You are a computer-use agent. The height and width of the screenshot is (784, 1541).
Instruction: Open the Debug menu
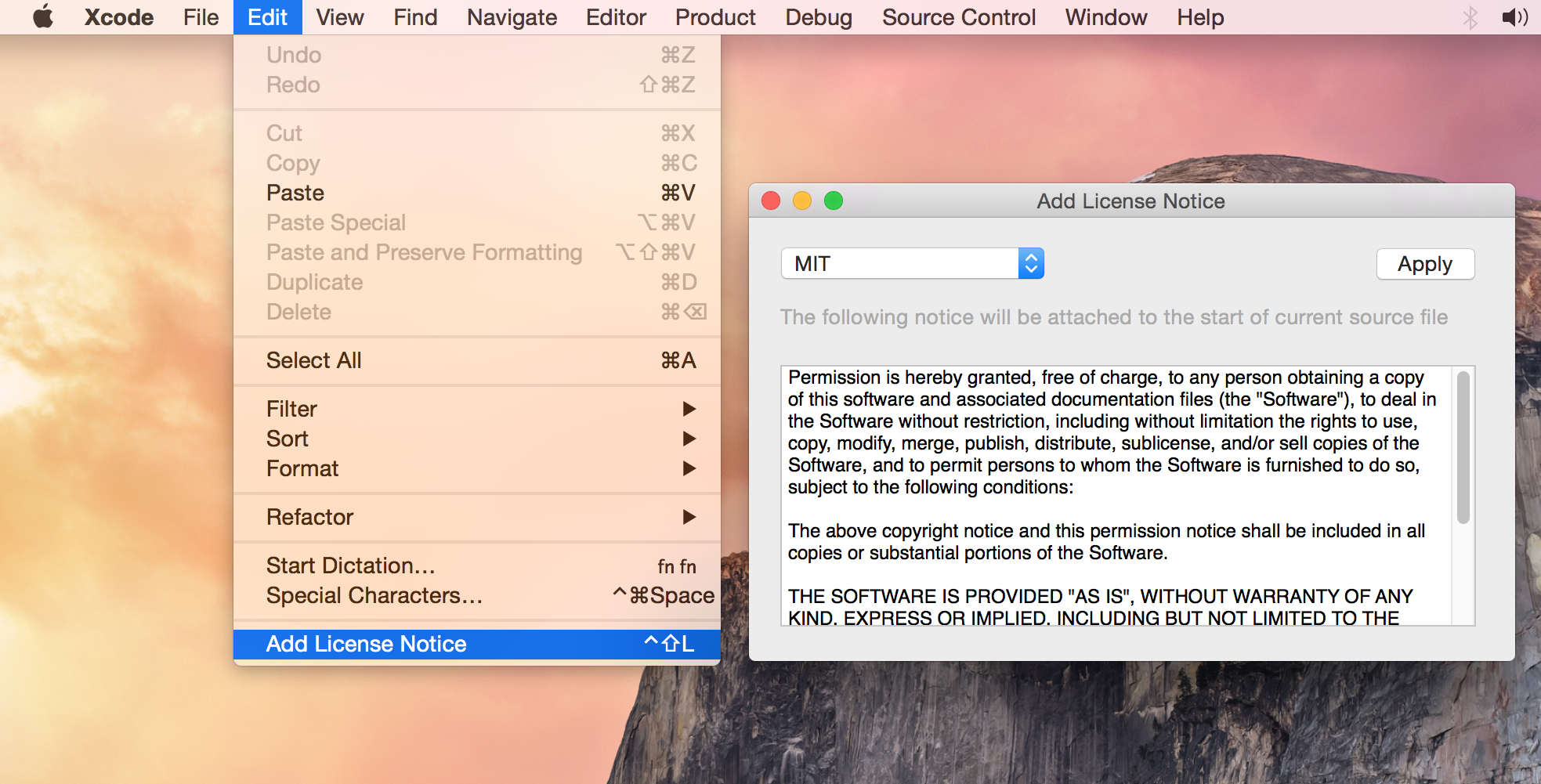819,17
